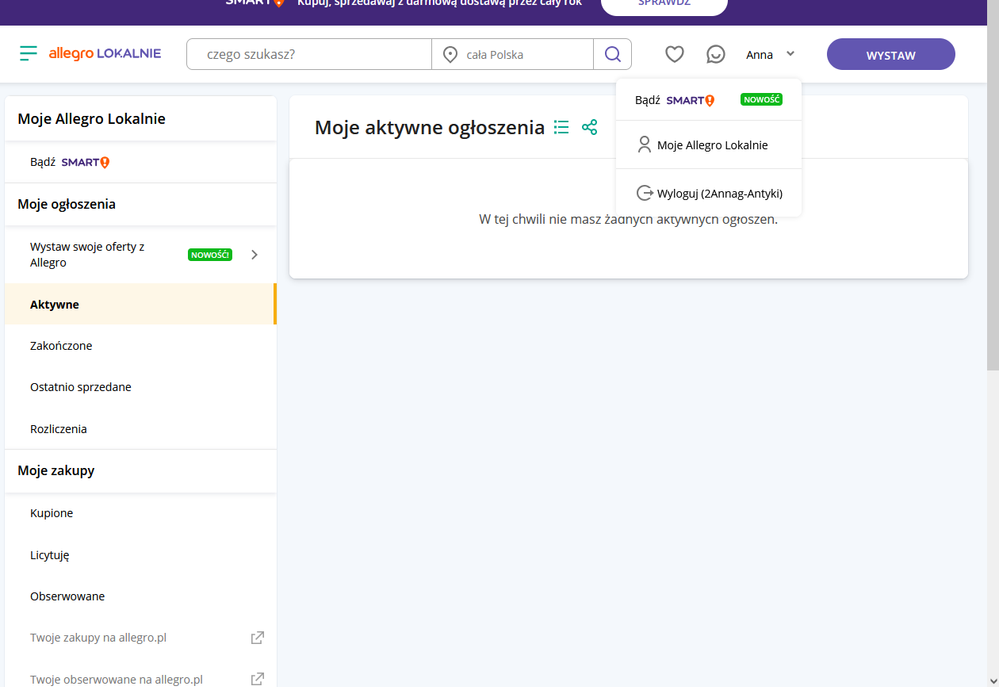Select Bądź SMART in account menu
This screenshot has width=999, height=687.
[x=708, y=100]
